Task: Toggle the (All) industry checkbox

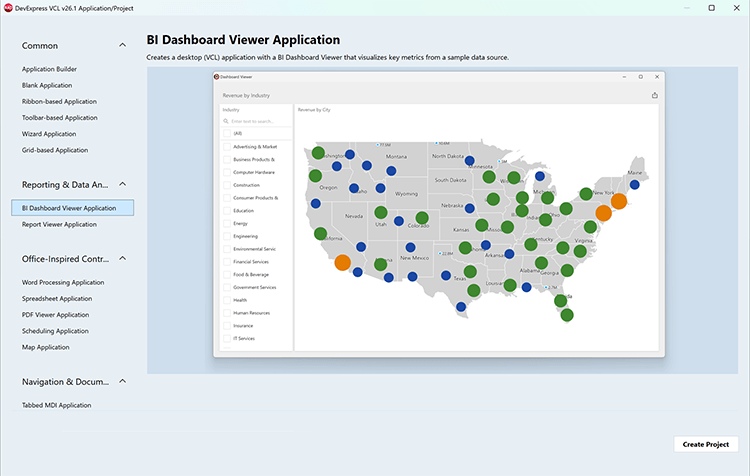Action: pyautogui.click(x=227, y=133)
